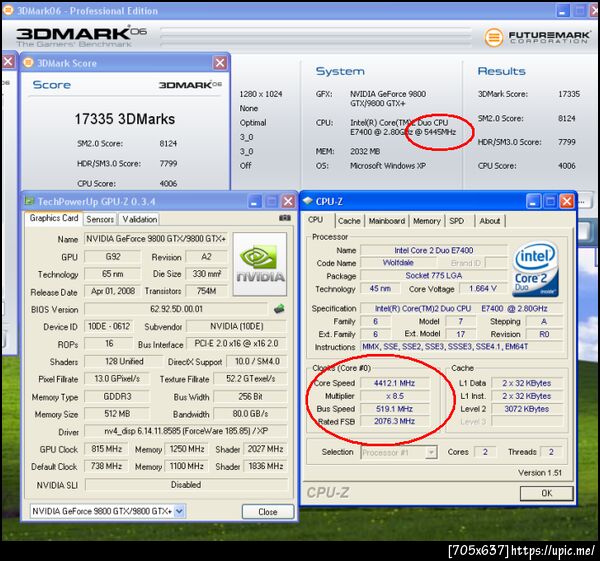The image size is (600, 561).
Task: Click the Driver field nv4_disp ForceWare
Action: click(x=186, y=431)
